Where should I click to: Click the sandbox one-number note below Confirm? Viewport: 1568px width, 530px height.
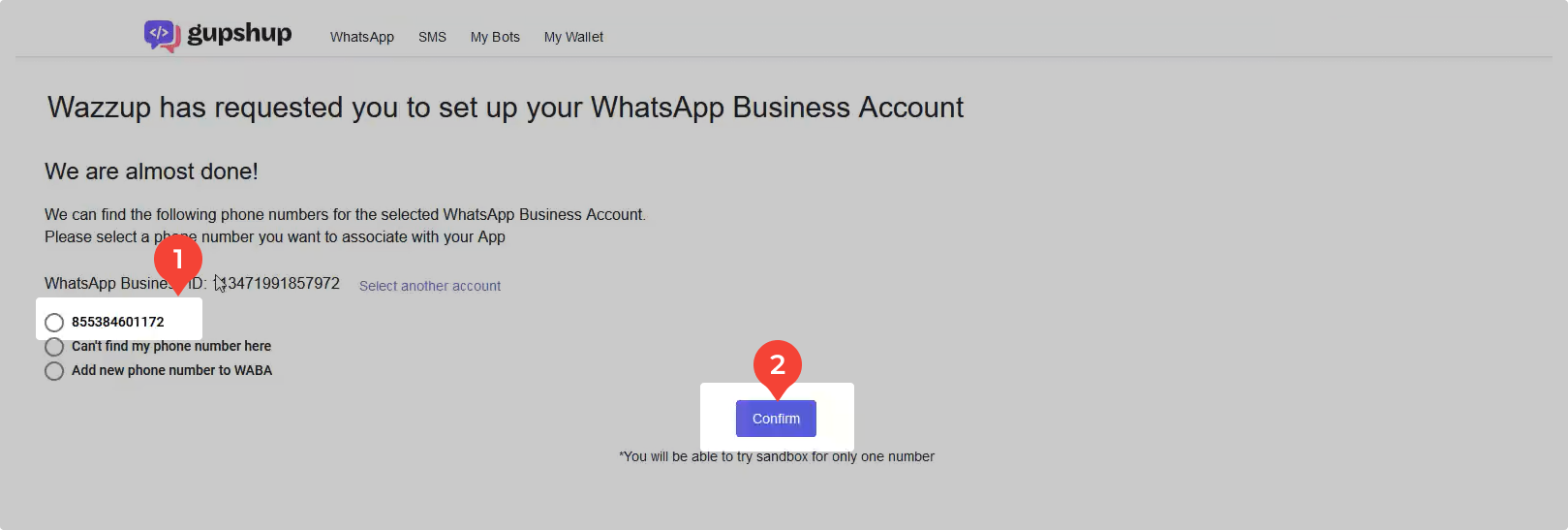click(777, 456)
